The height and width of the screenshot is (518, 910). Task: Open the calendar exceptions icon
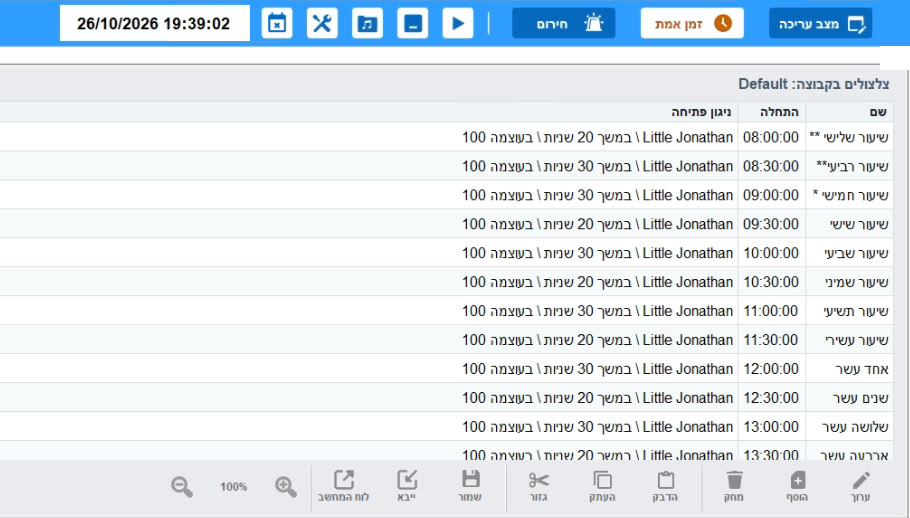coord(277,23)
